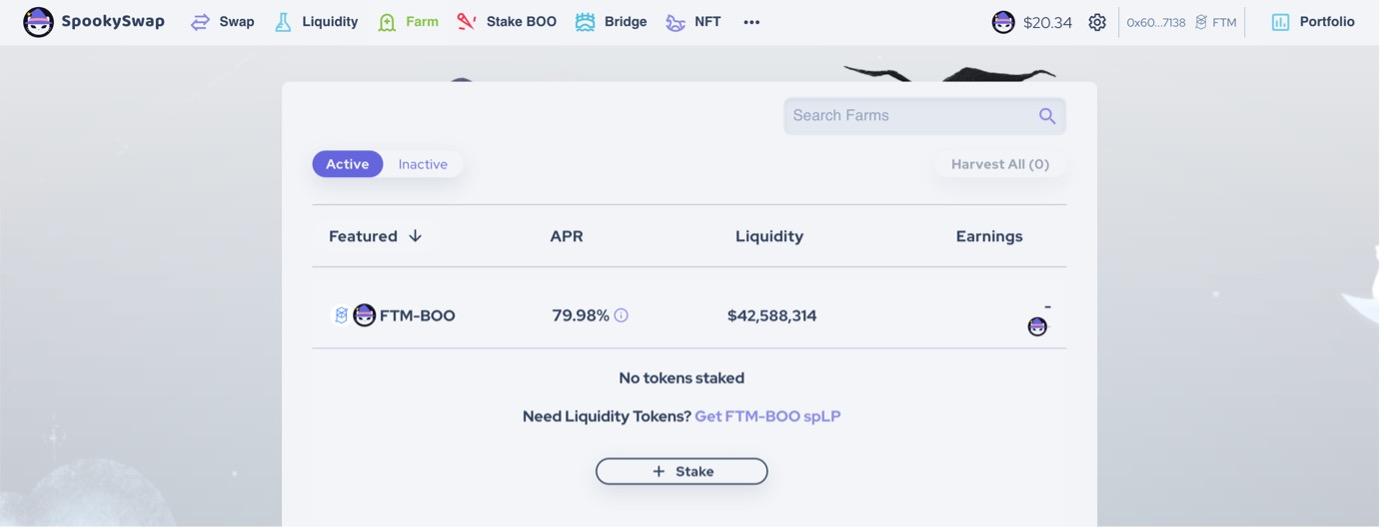This screenshot has height=531, width=1384.
Task: Click the BOO price ghost icon
Action: point(1003,22)
